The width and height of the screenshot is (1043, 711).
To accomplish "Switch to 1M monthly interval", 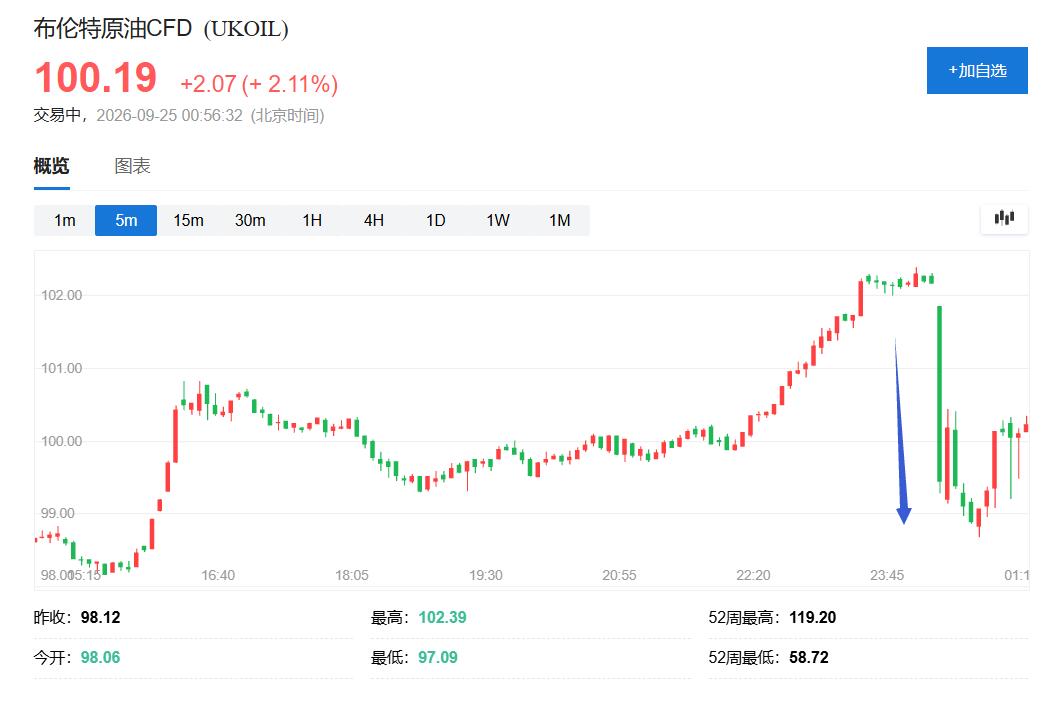I will pyautogui.click(x=559, y=220).
